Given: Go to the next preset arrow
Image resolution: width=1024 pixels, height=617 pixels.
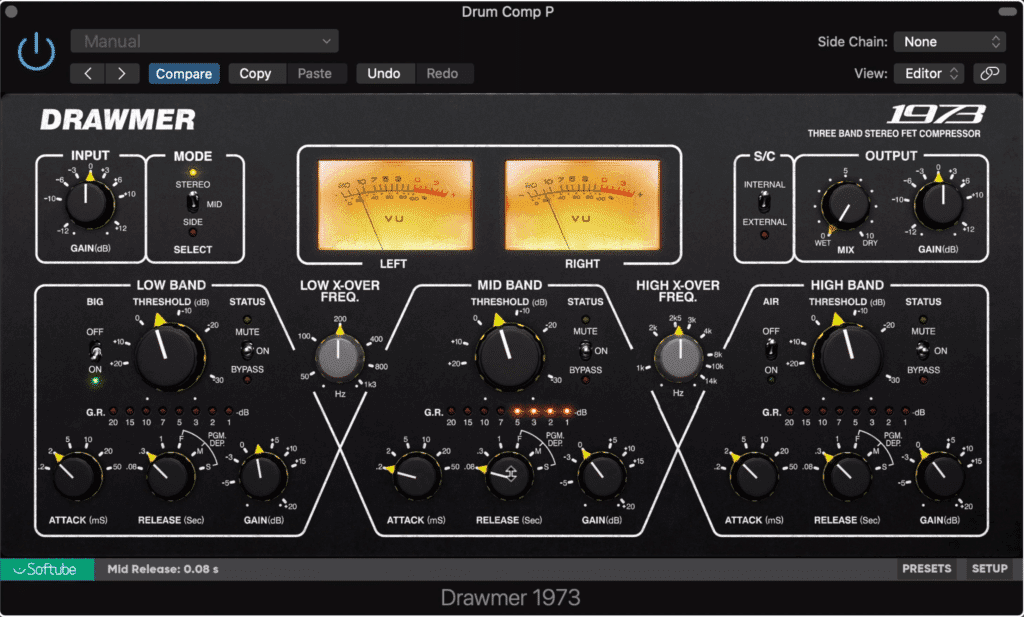Looking at the screenshot, I should pos(122,74).
